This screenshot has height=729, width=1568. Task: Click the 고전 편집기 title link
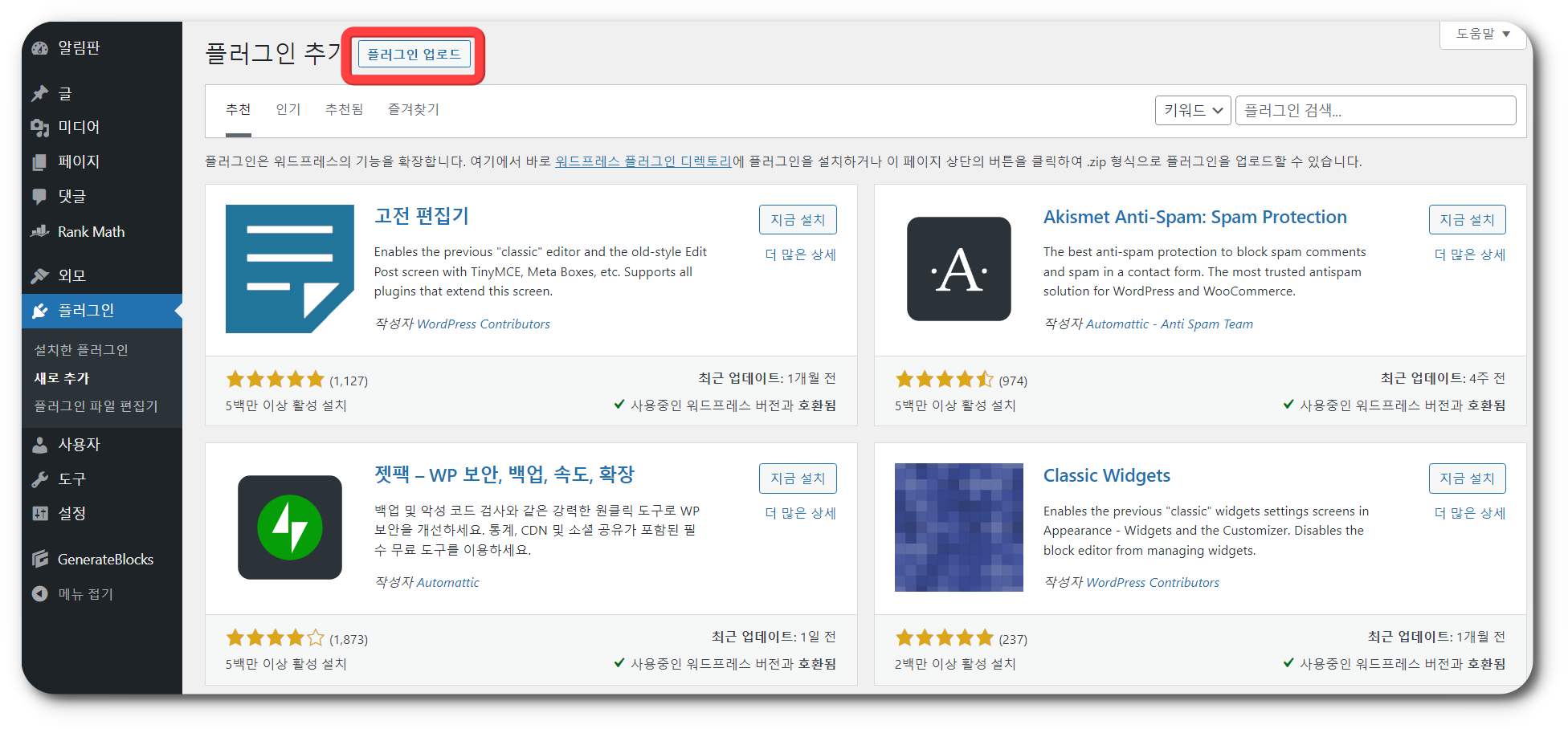(422, 216)
